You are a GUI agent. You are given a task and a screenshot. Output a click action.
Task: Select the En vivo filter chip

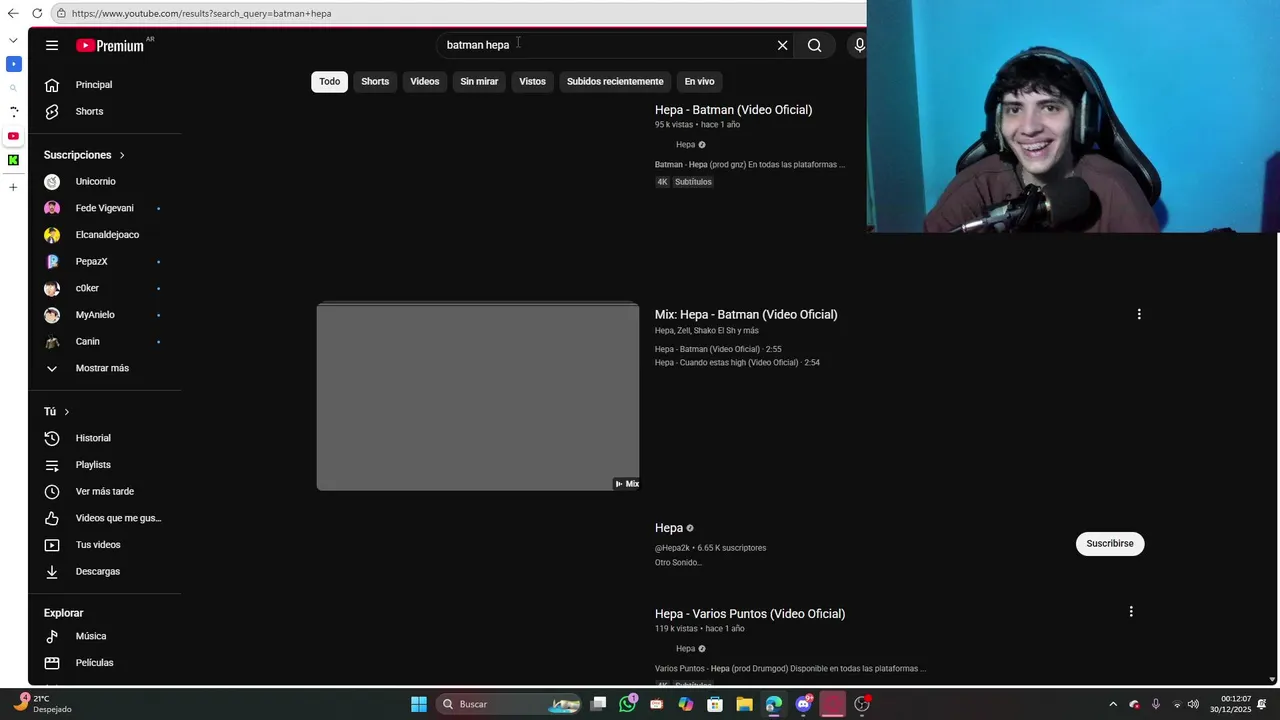pos(699,81)
